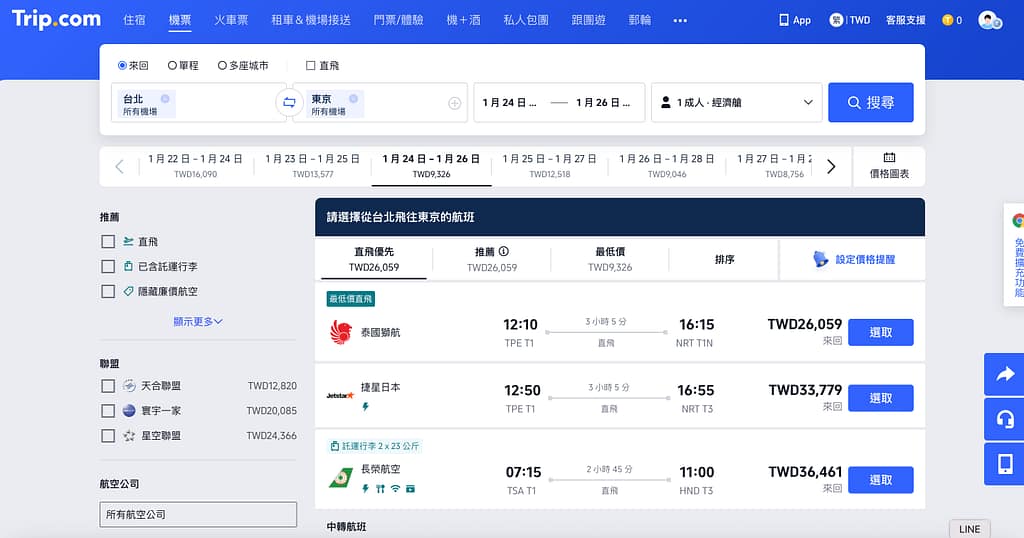Show previous dates in the date strip
Image resolution: width=1024 pixels, height=538 pixels.
click(120, 166)
